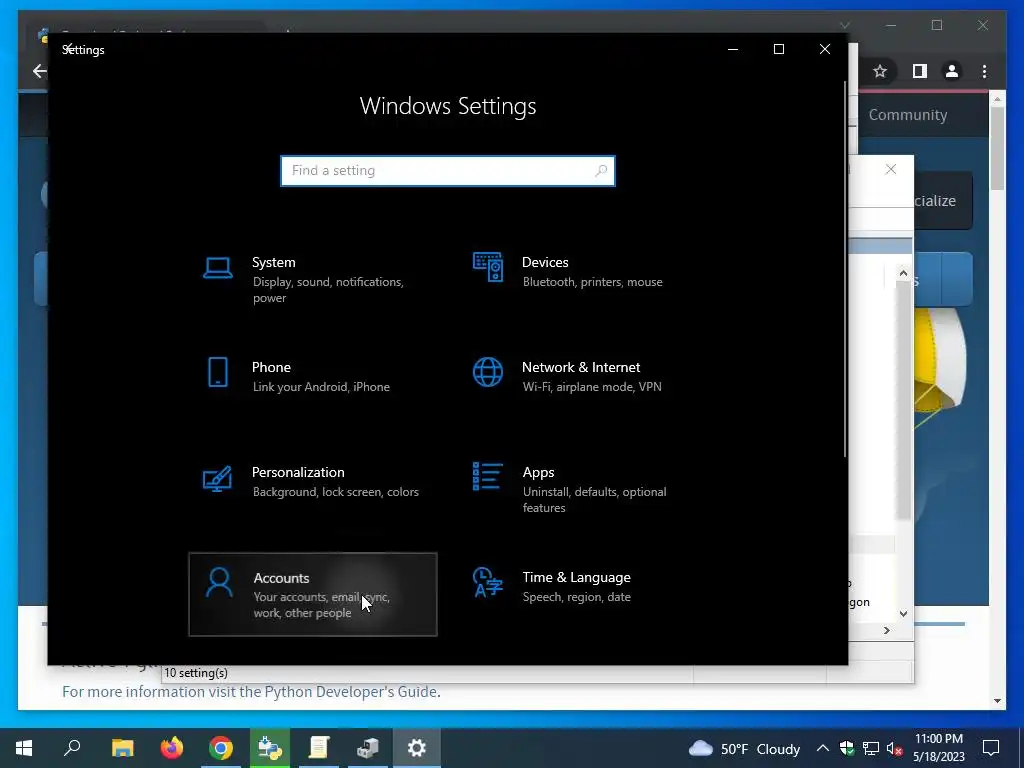Viewport: 1024px width, 768px height.
Task: Click the Settings window vertical scrollbar
Action: coord(845,269)
